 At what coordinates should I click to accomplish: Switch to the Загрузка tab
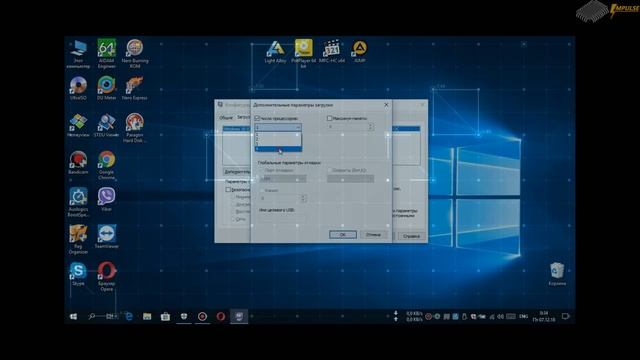pyautogui.click(x=243, y=117)
